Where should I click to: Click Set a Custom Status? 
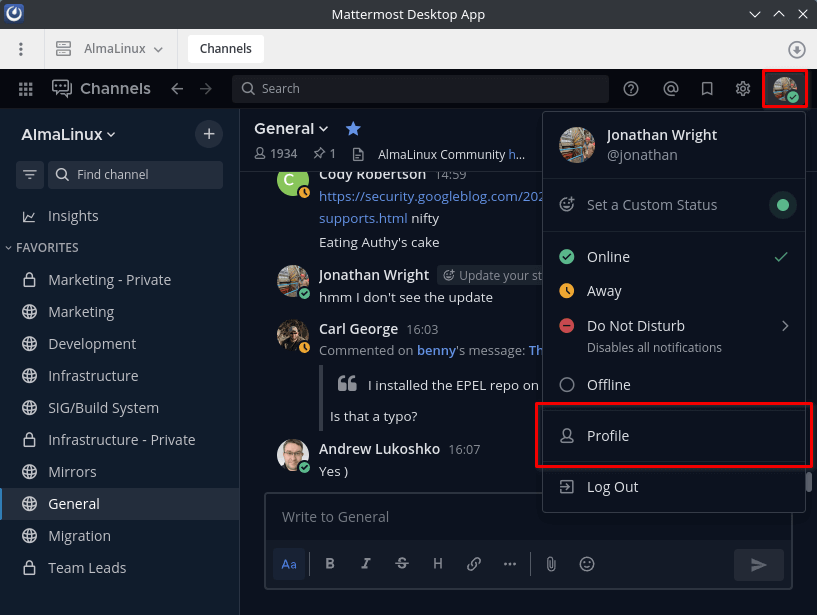coord(651,204)
